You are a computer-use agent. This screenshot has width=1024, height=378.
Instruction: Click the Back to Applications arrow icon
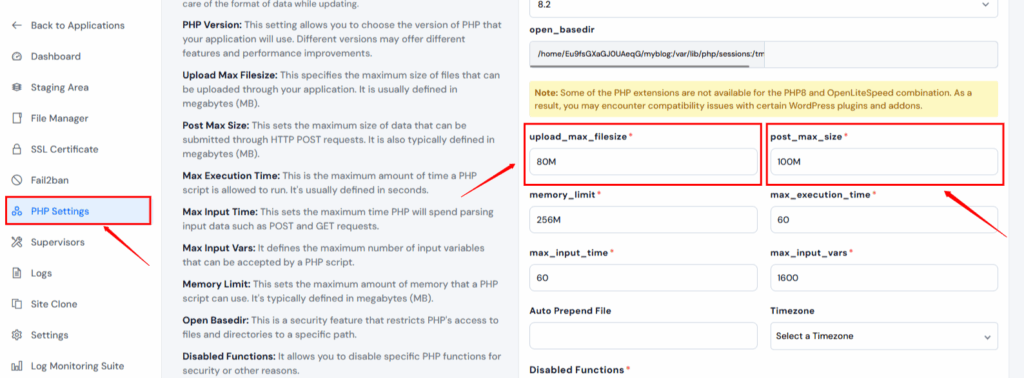click(x=17, y=25)
